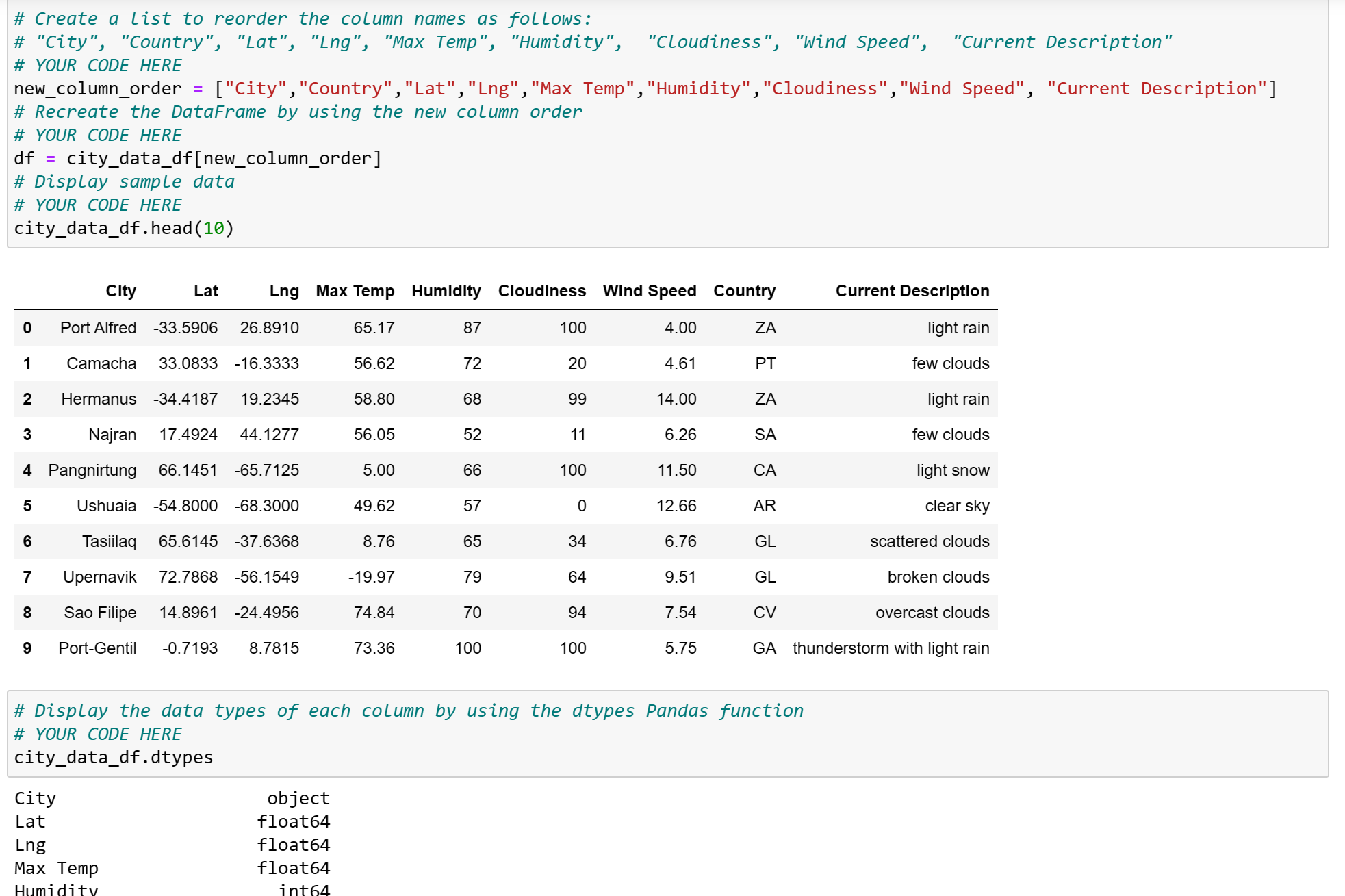The height and width of the screenshot is (896, 1345).
Task: Click Wind Speed value 14.00
Action: [676, 399]
